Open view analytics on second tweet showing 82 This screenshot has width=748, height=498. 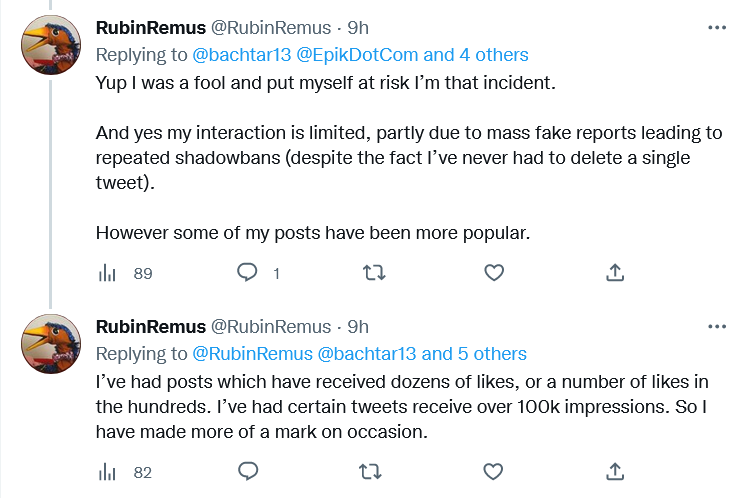pyautogui.click(x=125, y=472)
